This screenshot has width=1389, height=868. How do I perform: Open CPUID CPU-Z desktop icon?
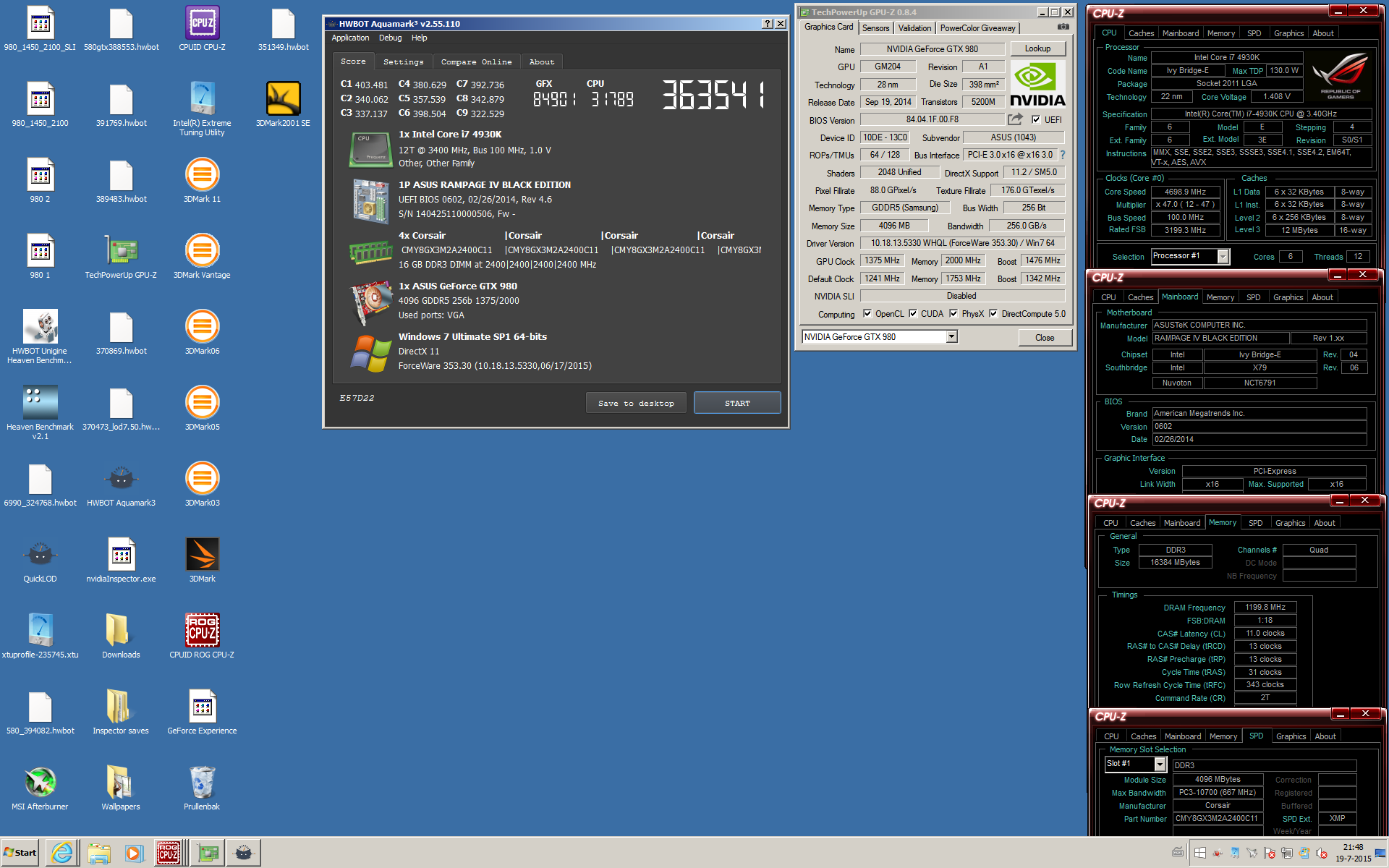(202, 29)
